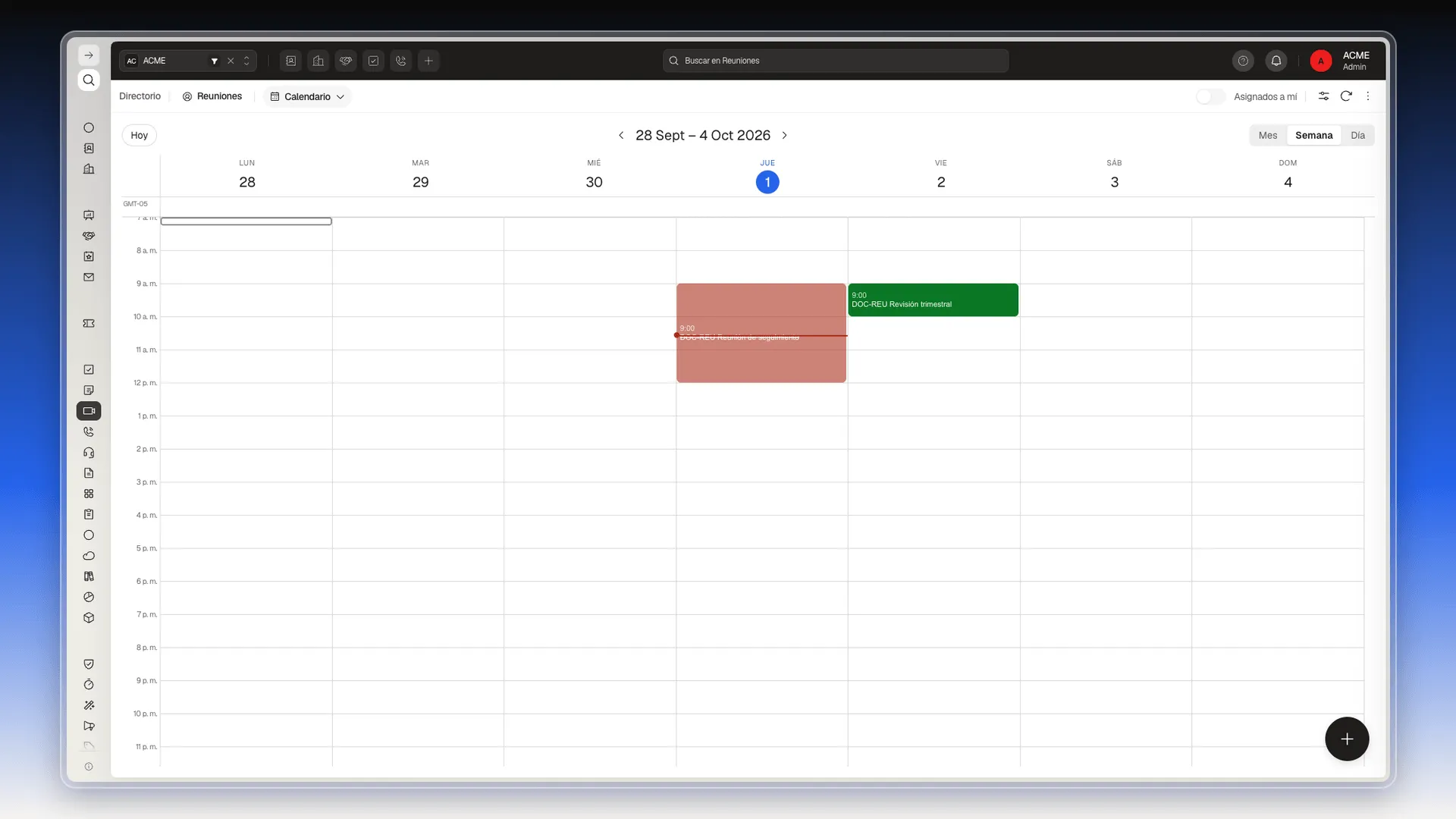Select the video camera Meetings sidebar icon
The width and height of the screenshot is (1456, 819).
tap(89, 411)
